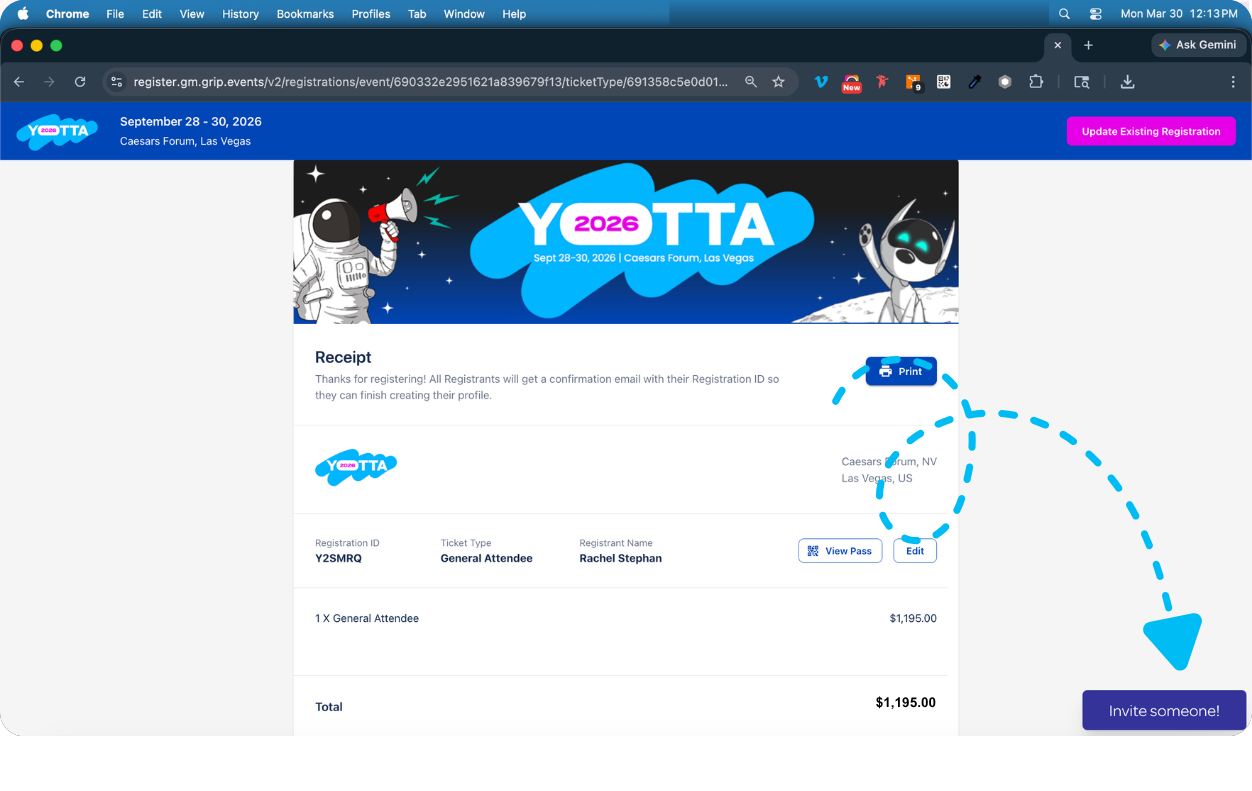Open the Chrome downloads tray
This screenshot has height=791, width=1252.
pyautogui.click(x=1128, y=82)
